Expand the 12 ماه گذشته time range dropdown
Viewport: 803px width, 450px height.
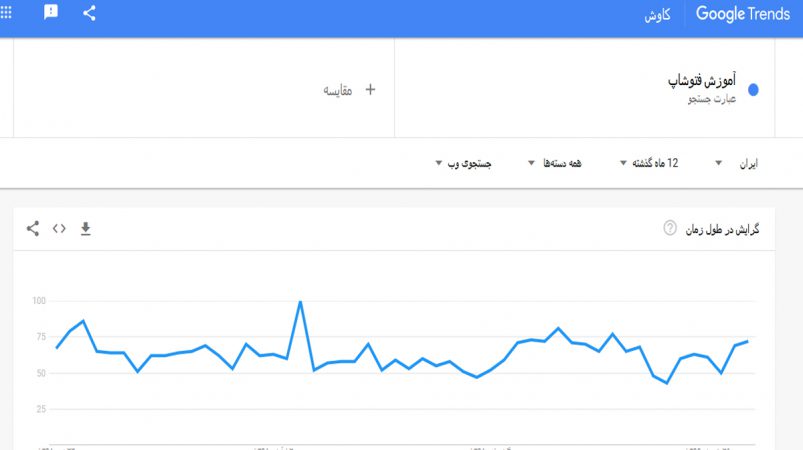(x=649, y=163)
